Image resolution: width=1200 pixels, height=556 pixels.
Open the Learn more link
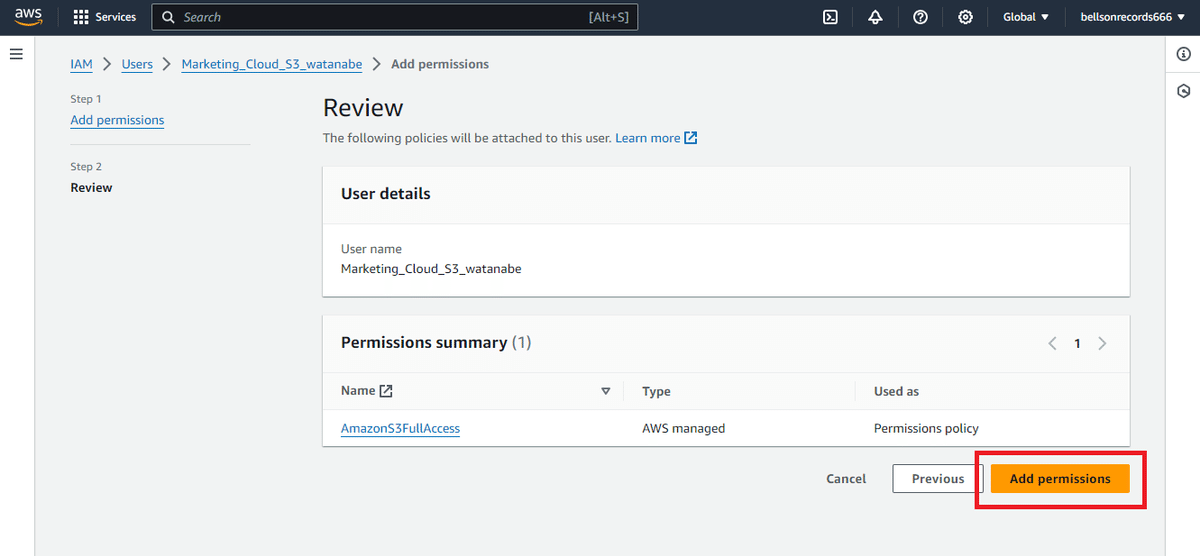click(648, 138)
